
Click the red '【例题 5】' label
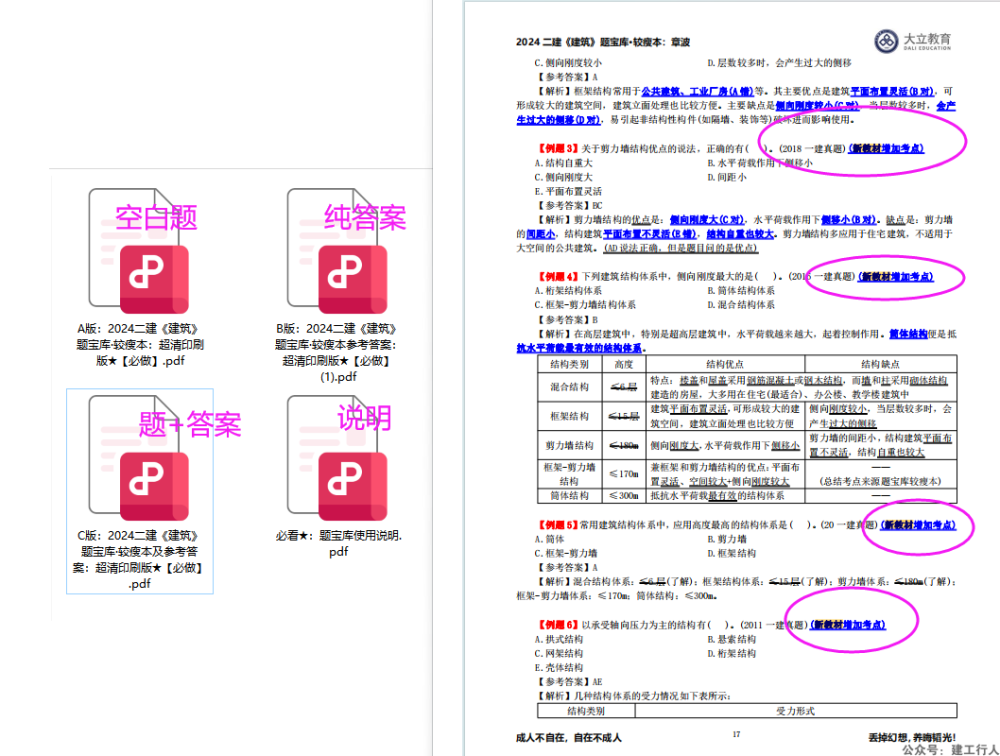(x=558, y=525)
